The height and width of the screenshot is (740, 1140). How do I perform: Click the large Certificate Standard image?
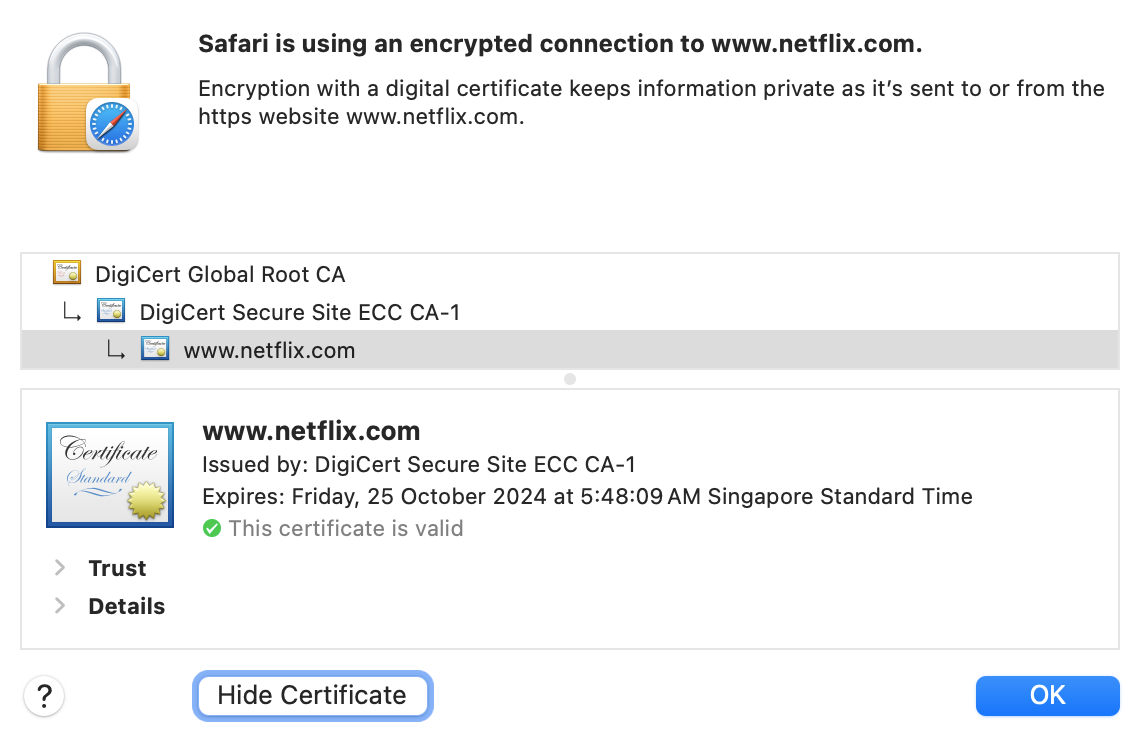click(x=110, y=474)
